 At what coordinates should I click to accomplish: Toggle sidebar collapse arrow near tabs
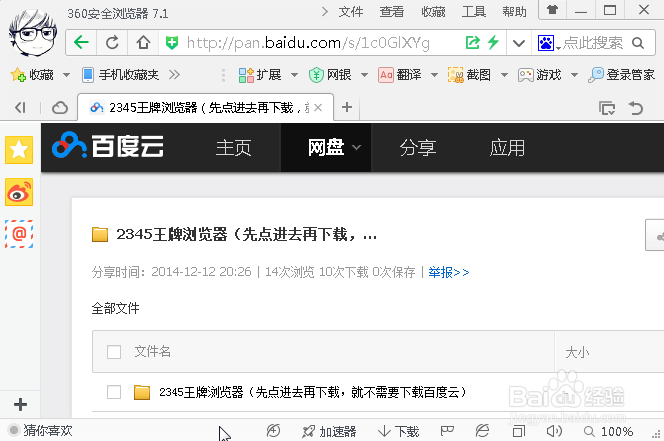[x=20, y=108]
